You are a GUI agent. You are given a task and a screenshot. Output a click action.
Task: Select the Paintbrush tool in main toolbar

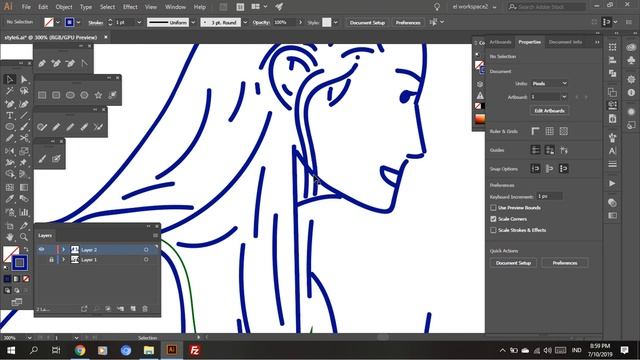[x=24, y=127]
